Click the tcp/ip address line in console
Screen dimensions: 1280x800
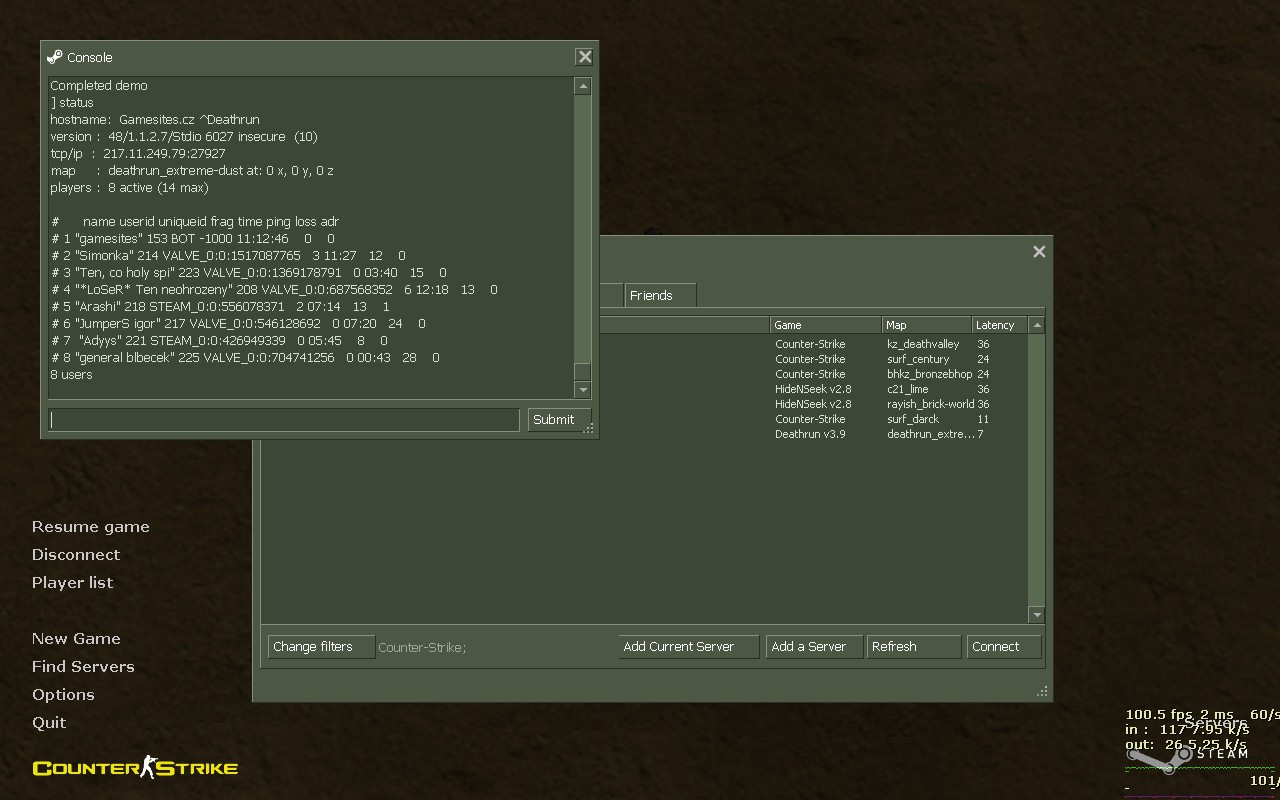coord(138,153)
